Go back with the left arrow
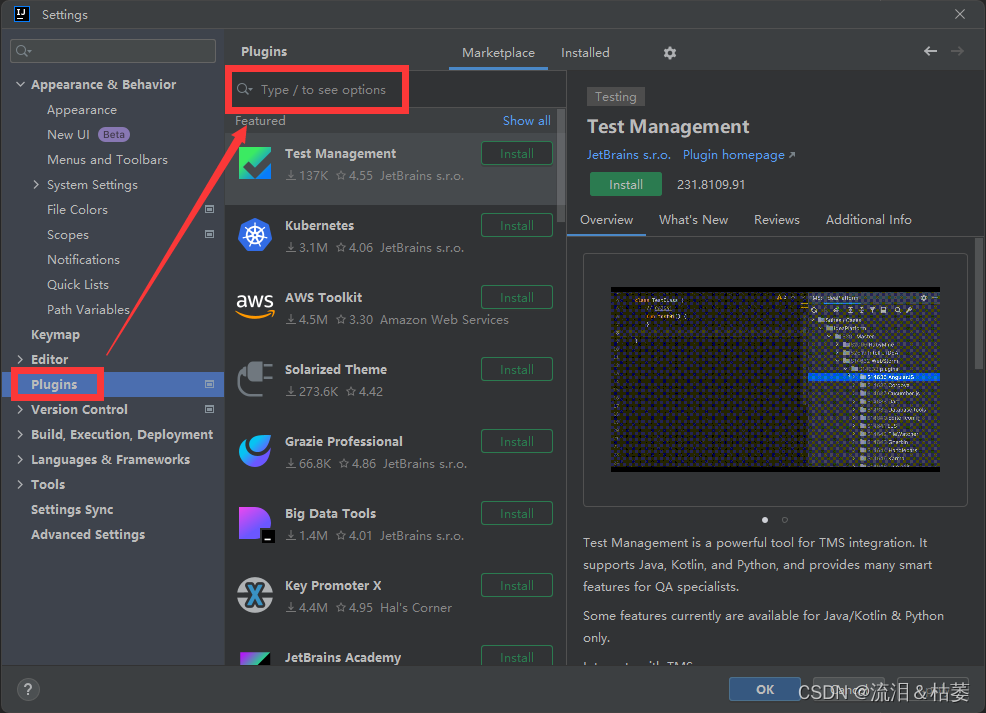This screenshot has height=713, width=986. (x=930, y=51)
